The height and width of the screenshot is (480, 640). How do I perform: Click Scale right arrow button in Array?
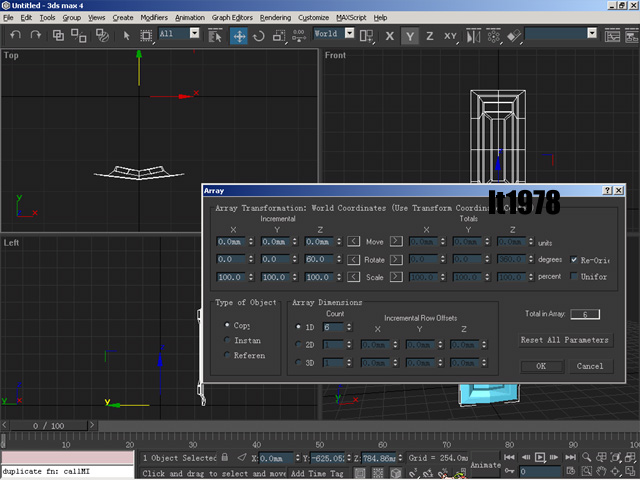click(396, 277)
